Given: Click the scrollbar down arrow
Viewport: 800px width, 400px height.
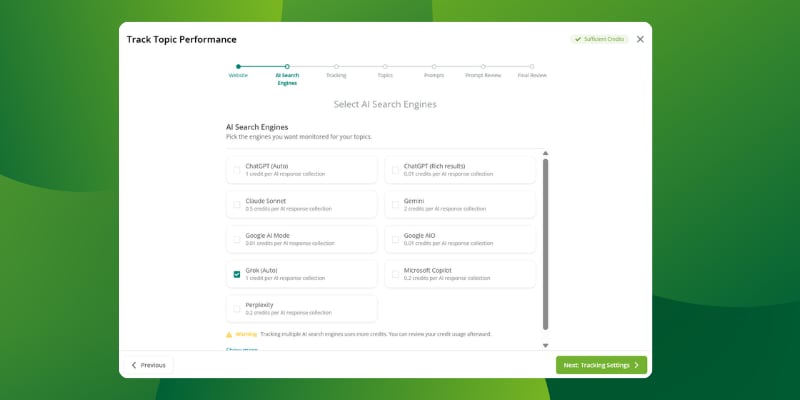Looking at the screenshot, I should [545, 345].
